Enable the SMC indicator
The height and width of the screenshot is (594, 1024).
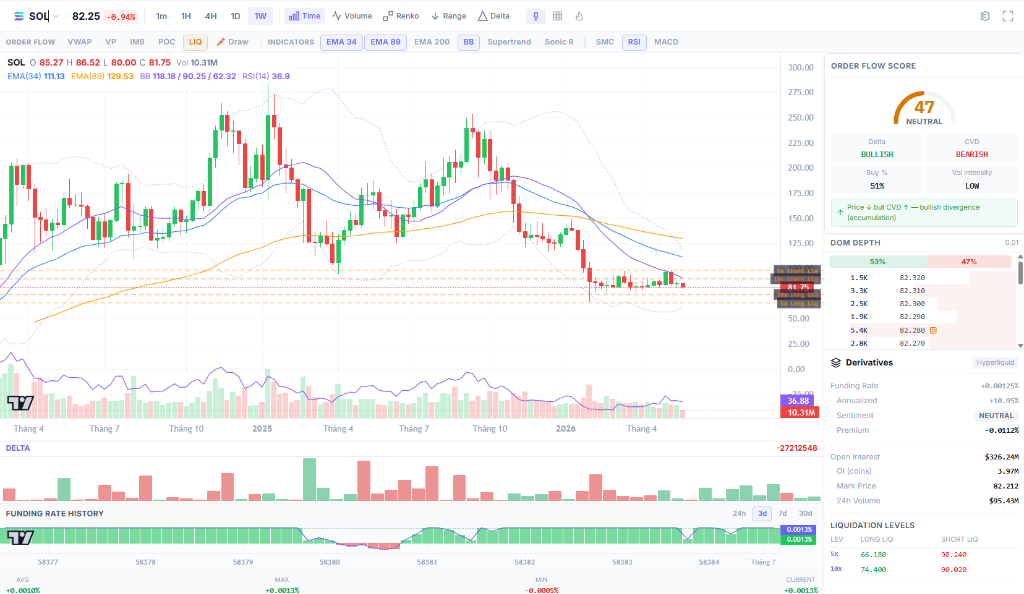point(605,42)
